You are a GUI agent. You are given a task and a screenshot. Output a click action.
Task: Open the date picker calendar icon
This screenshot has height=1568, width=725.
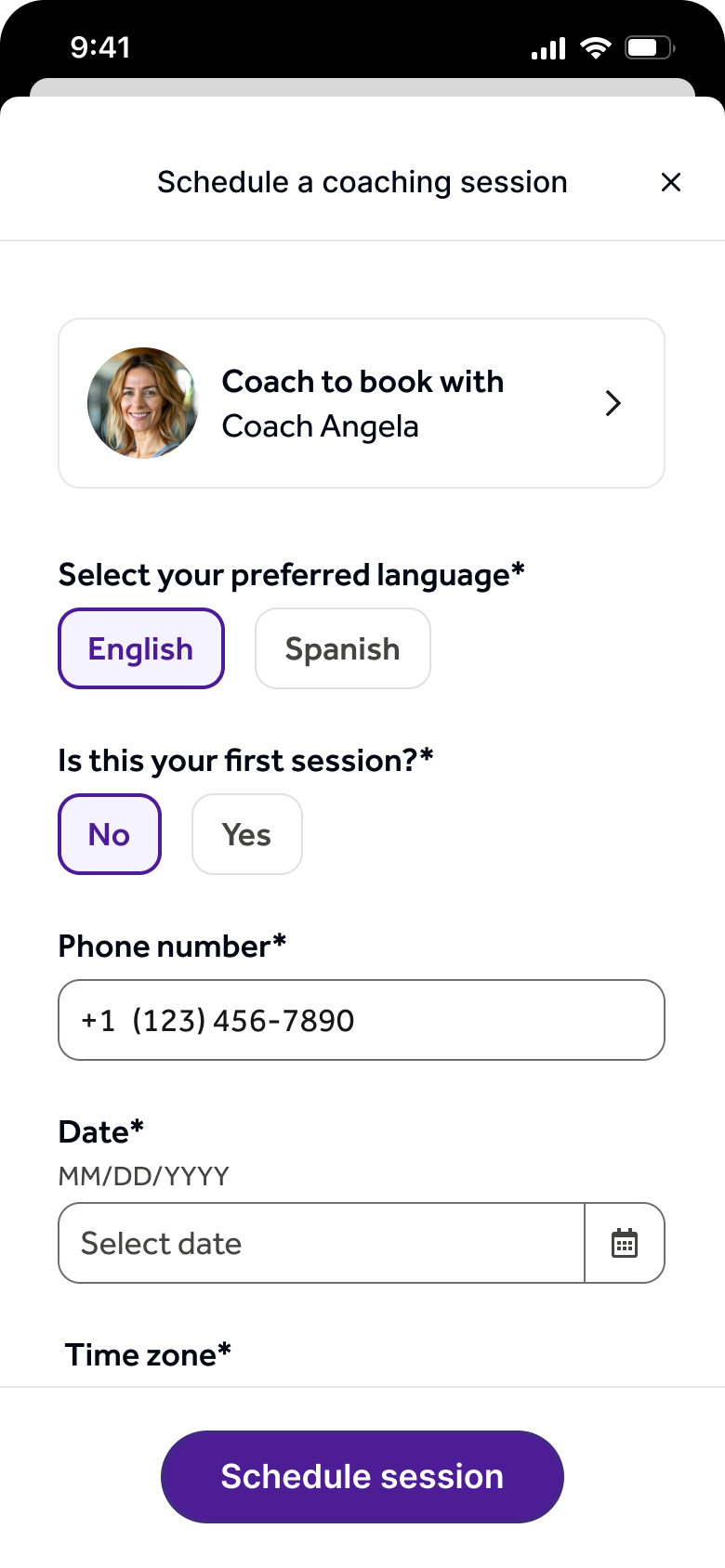(x=625, y=1242)
